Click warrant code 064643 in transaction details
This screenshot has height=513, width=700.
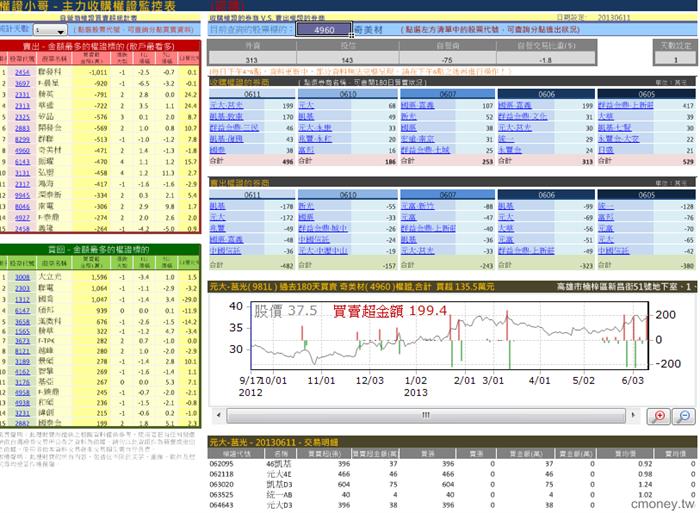(x=221, y=505)
